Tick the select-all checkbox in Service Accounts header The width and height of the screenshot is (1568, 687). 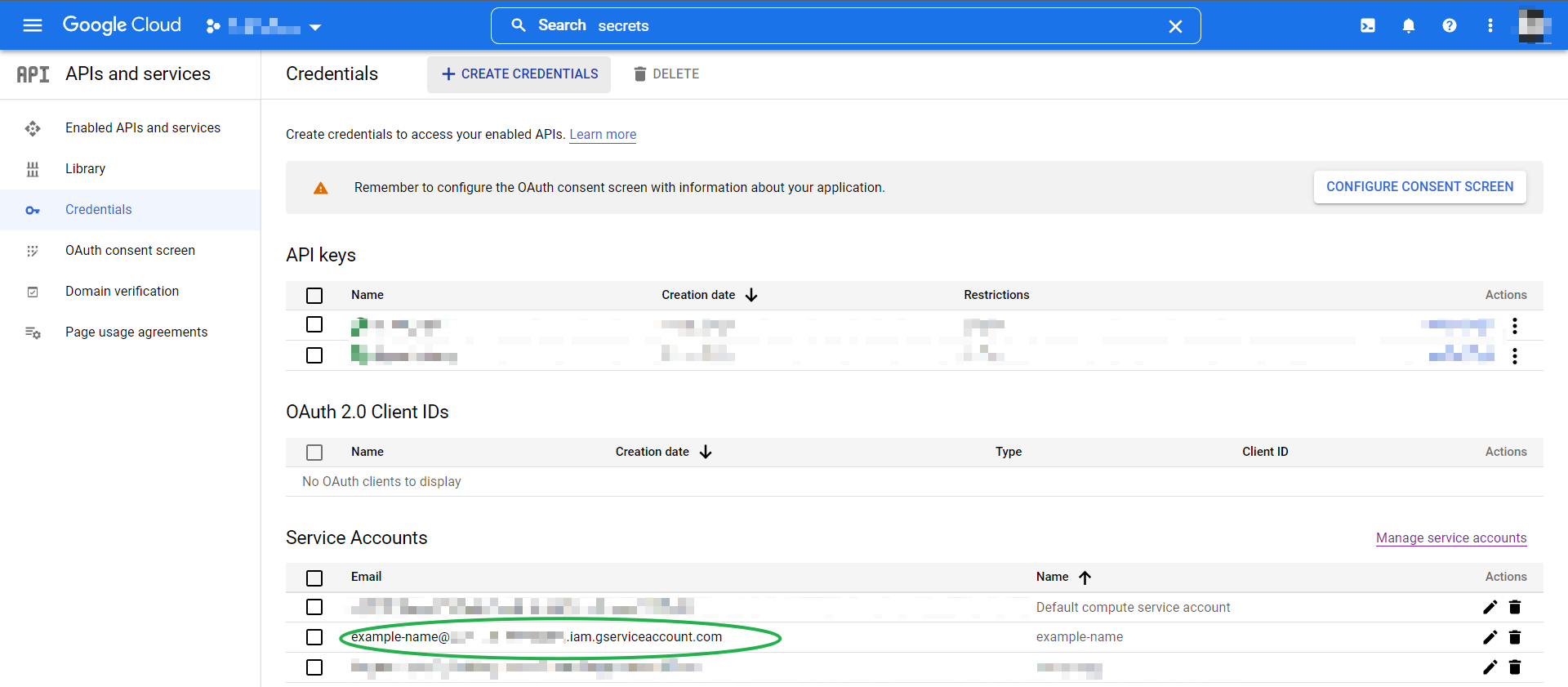(314, 578)
